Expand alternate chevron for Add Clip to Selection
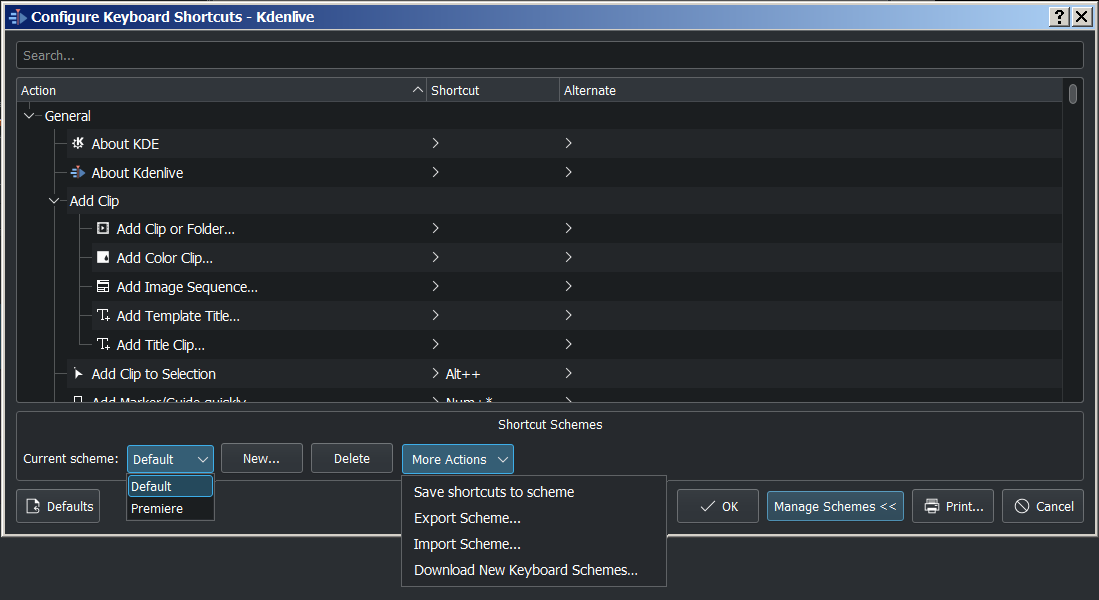Screen dimensions: 1099x600 568,373
